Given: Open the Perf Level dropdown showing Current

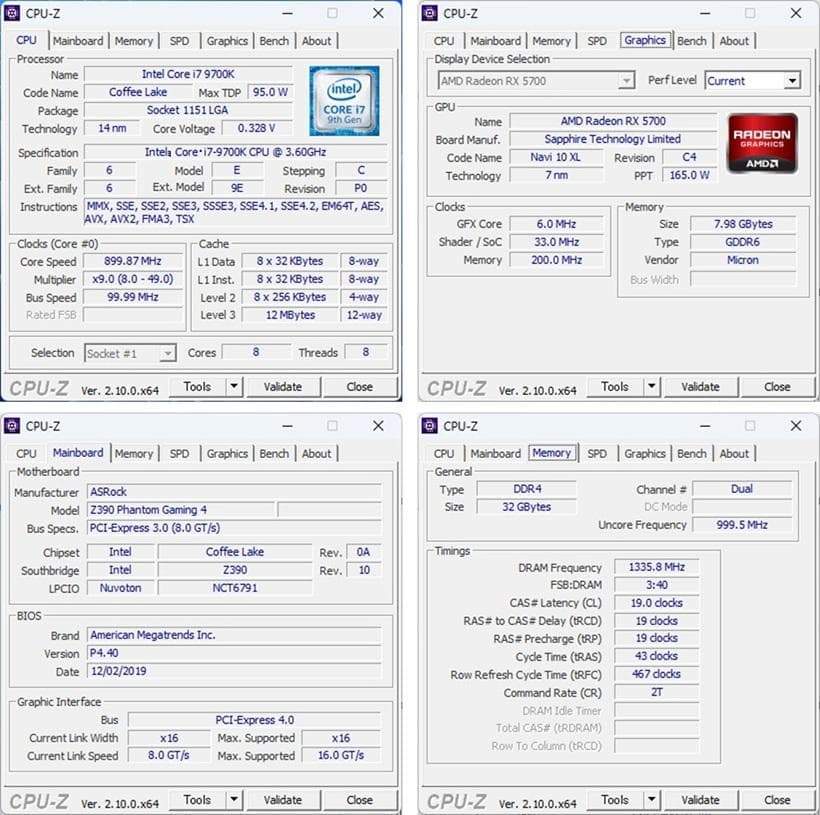Looking at the screenshot, I should click(x=795, y=80).
